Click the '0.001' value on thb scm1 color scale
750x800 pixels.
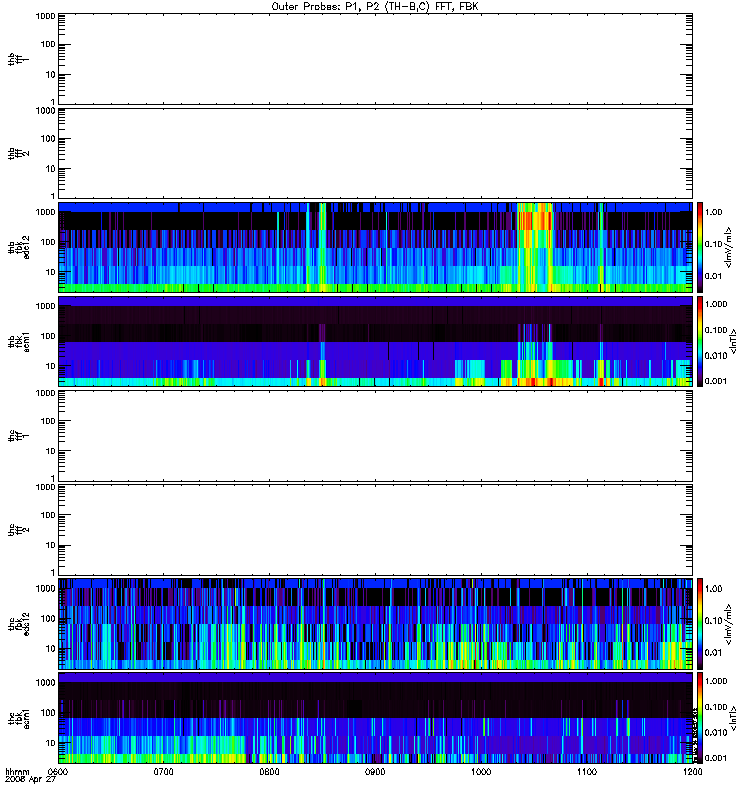716,381
